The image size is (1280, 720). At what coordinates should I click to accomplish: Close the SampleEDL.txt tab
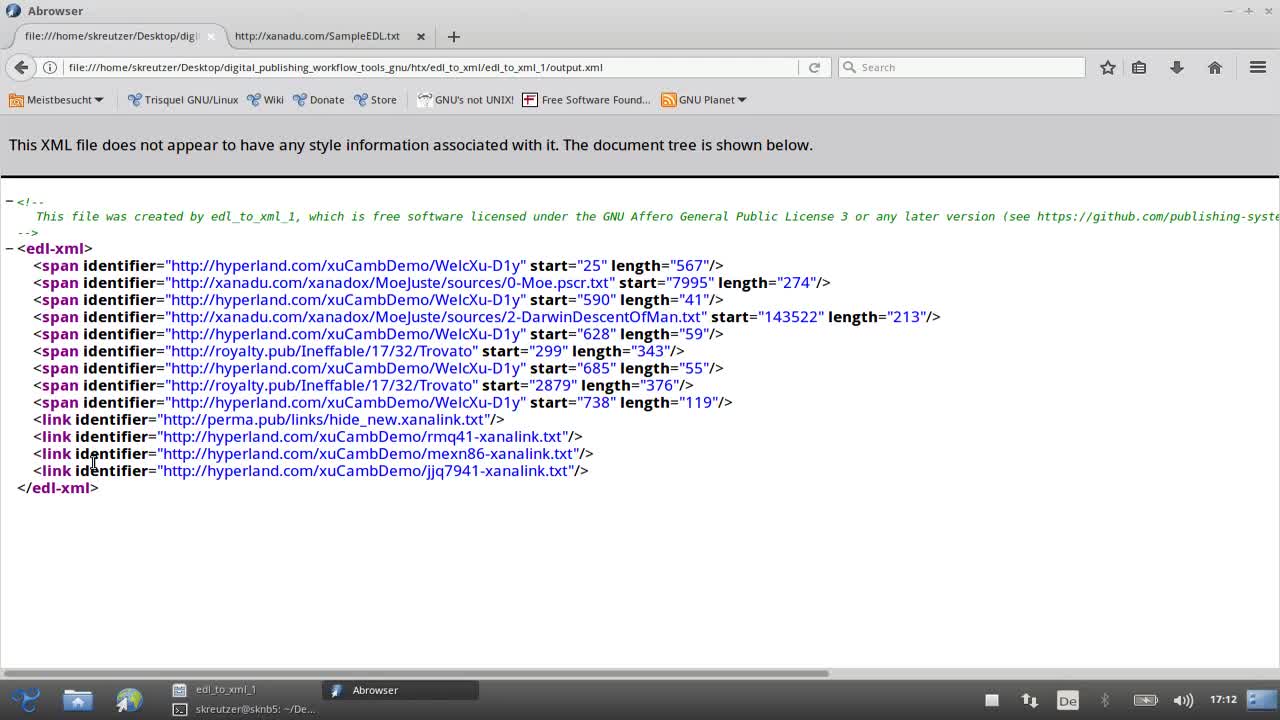tap(420, 36)
